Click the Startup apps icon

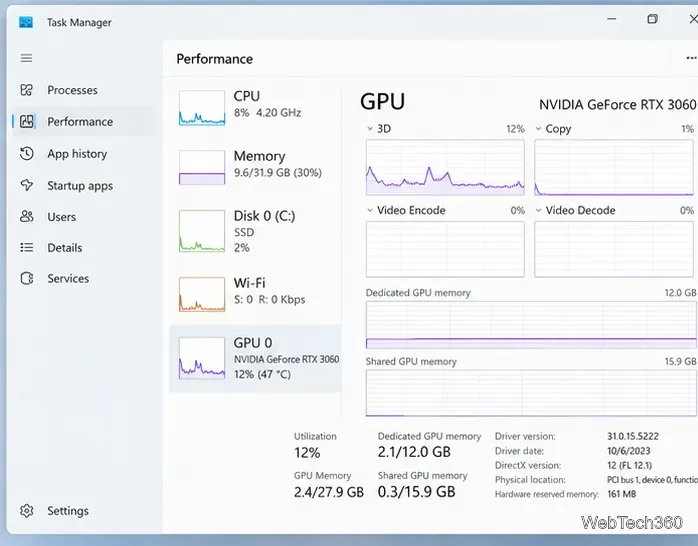(x=26, y=185)
